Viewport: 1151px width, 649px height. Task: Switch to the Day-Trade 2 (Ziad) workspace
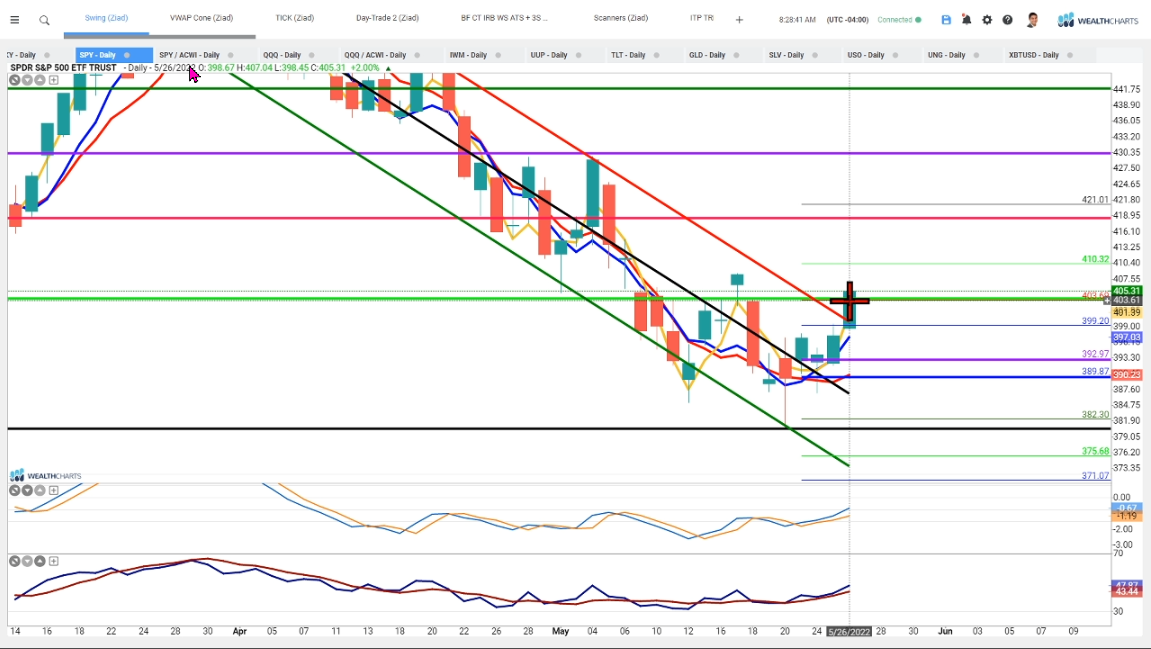(x=388, y=18)
